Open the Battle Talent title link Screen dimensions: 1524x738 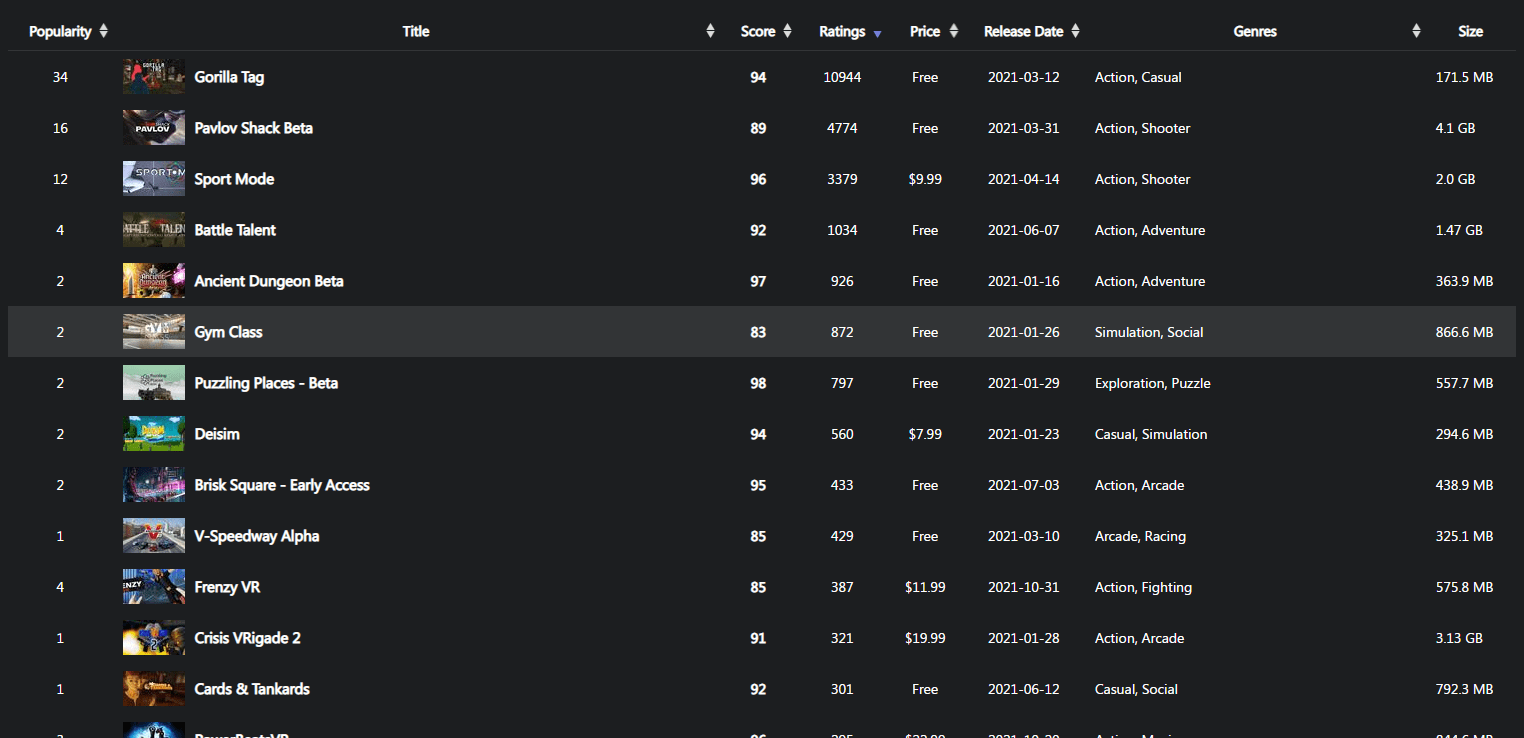(235, 230)
